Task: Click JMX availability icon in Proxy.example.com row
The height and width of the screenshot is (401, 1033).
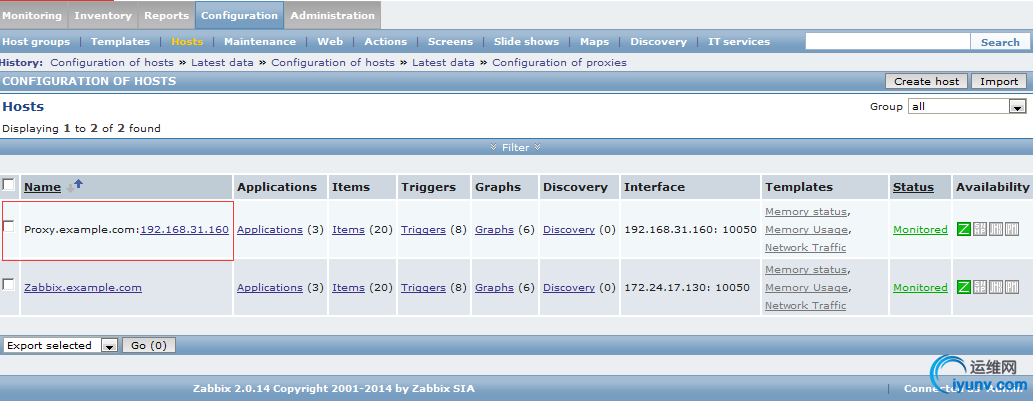Action: [996, 229]
